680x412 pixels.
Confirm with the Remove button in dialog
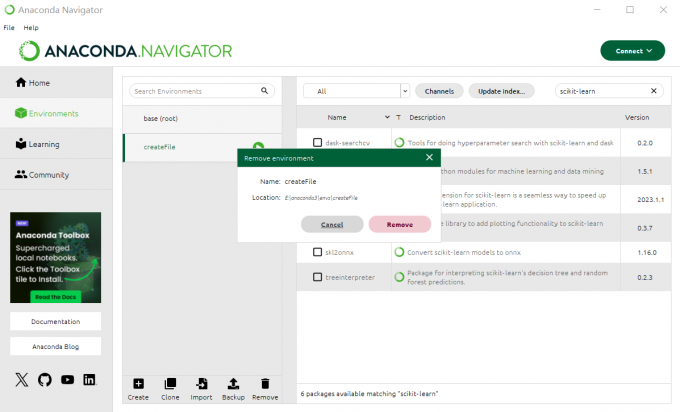pyautogui.click(x=399, y=224)
